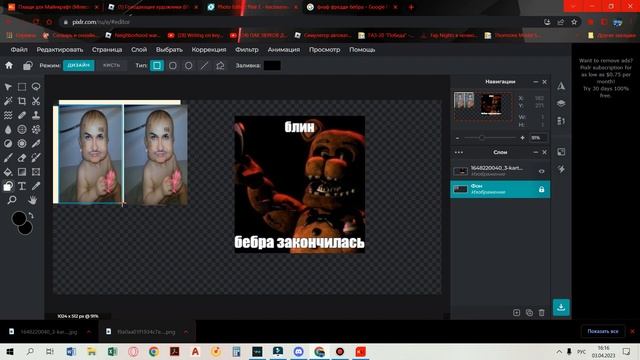Select the Hand pan tool
Image resolution: width=640 pixels, height=360 pixels.
(x=32, y=200)
